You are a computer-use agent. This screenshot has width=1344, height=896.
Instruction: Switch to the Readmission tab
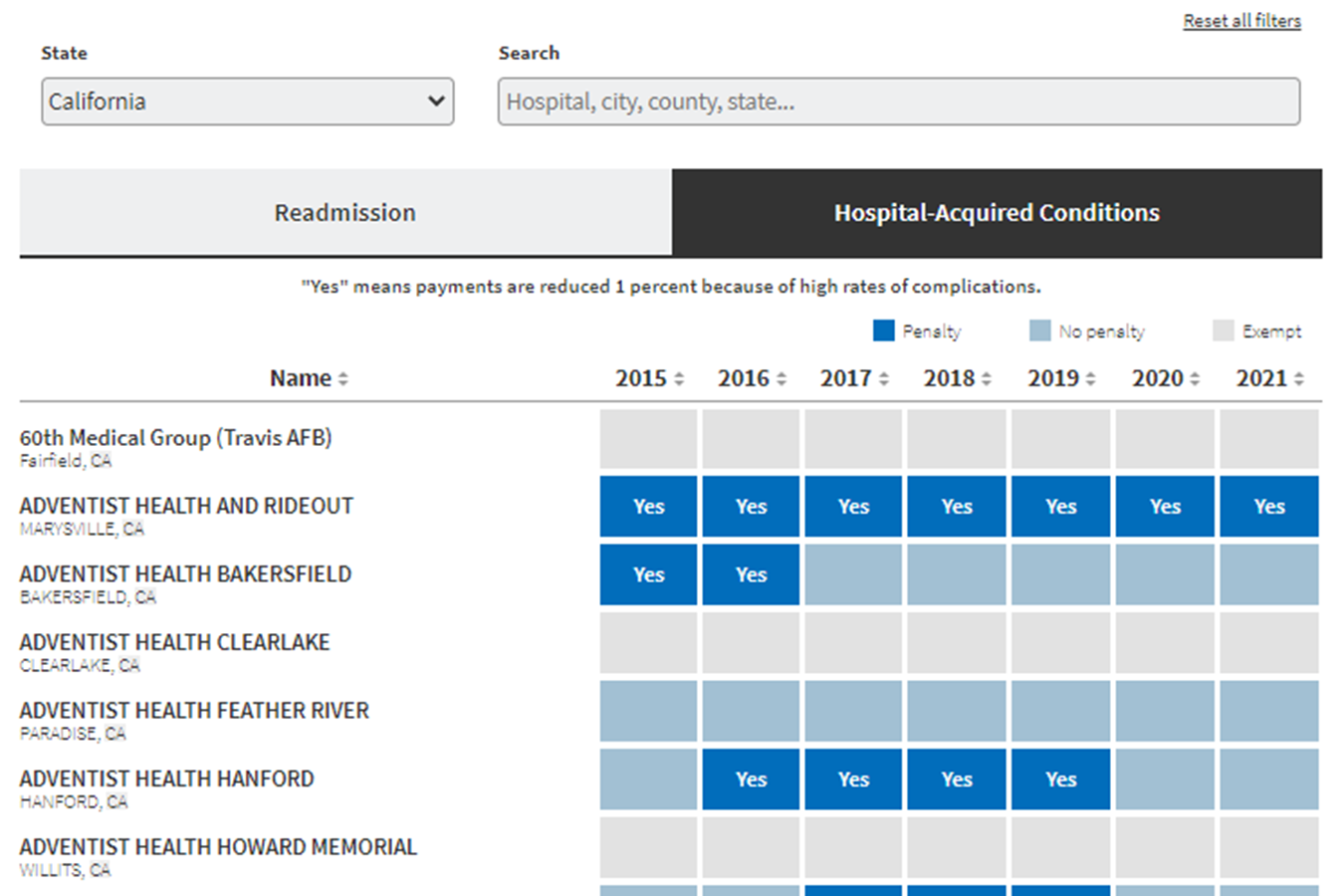(x=344, y=213)
